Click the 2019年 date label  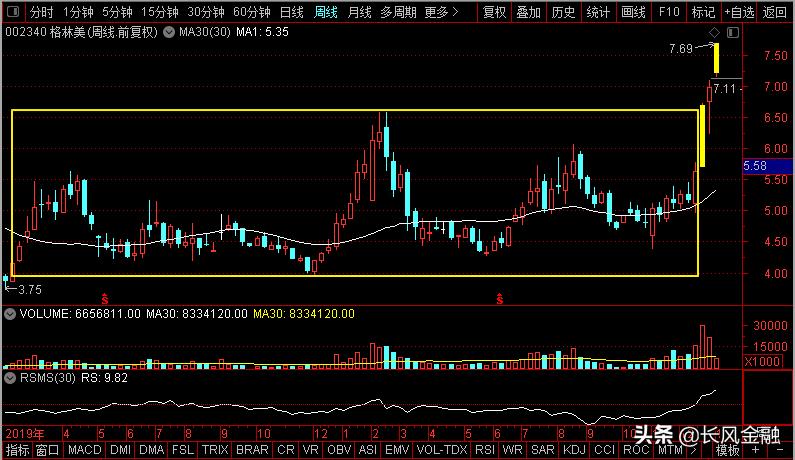(25, 434)
